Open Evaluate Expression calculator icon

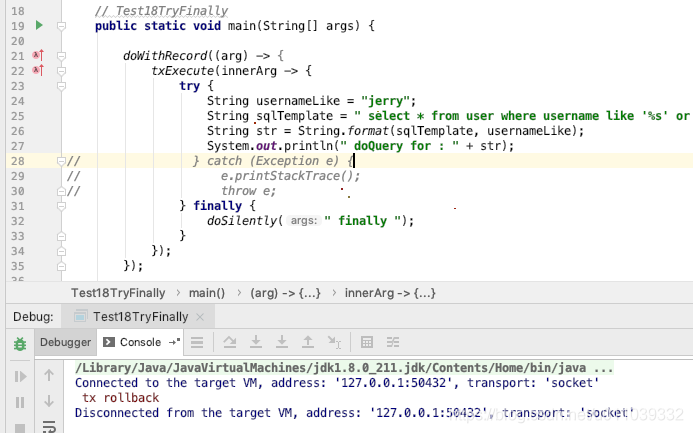tap(367, 342)
